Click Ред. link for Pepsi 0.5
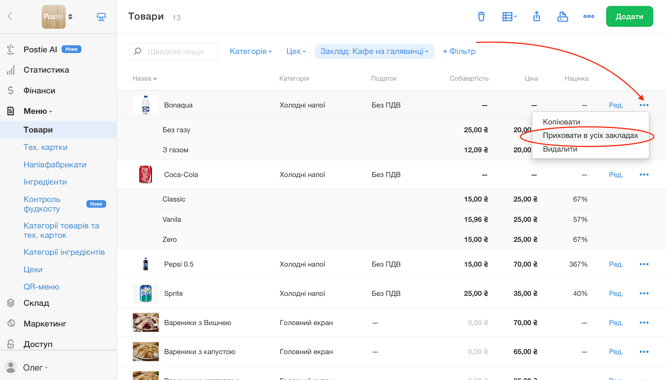670x380 pixels. pyautogui.click(x=616, y=265)
